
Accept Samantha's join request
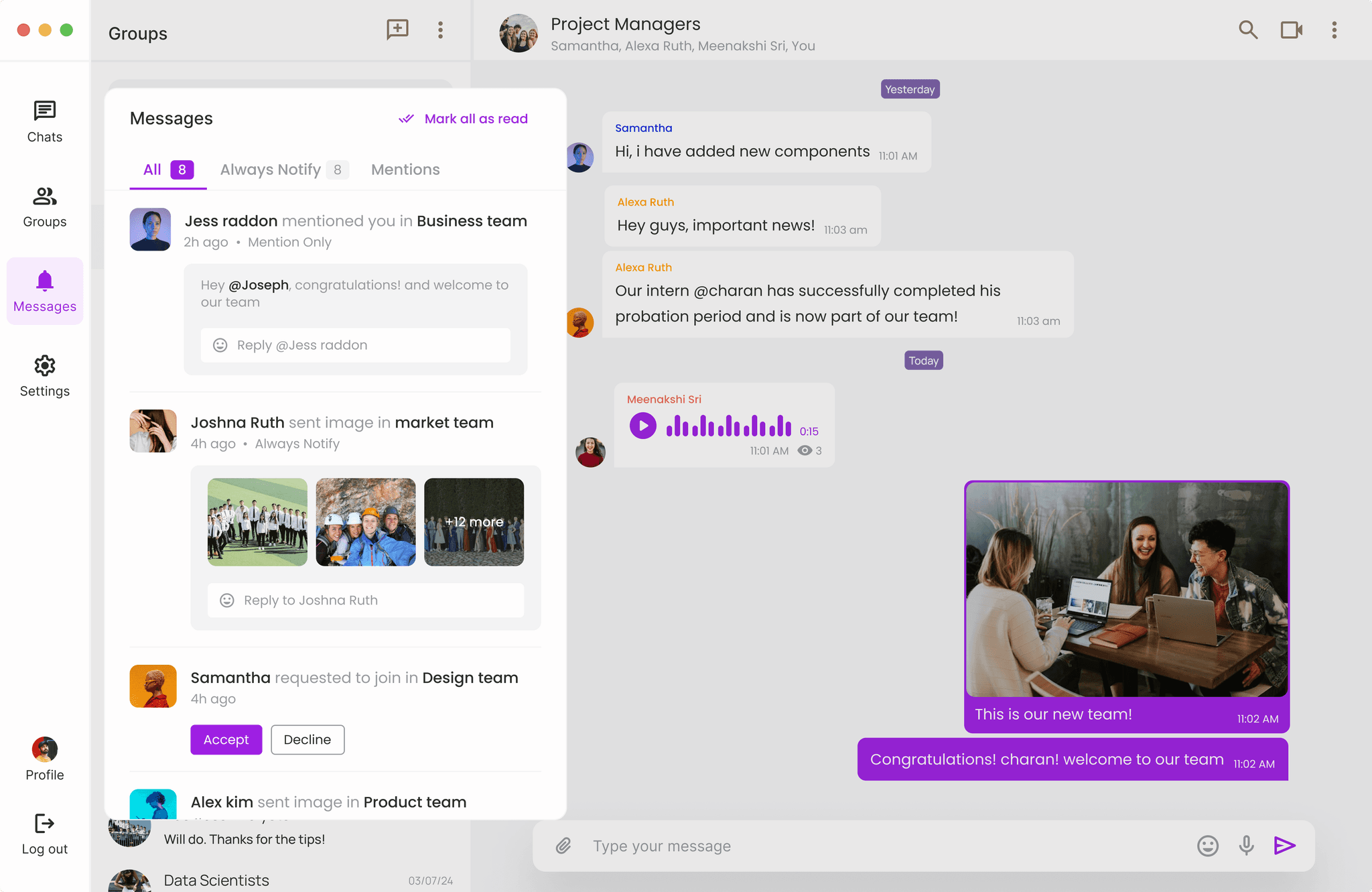pos(226,740)
